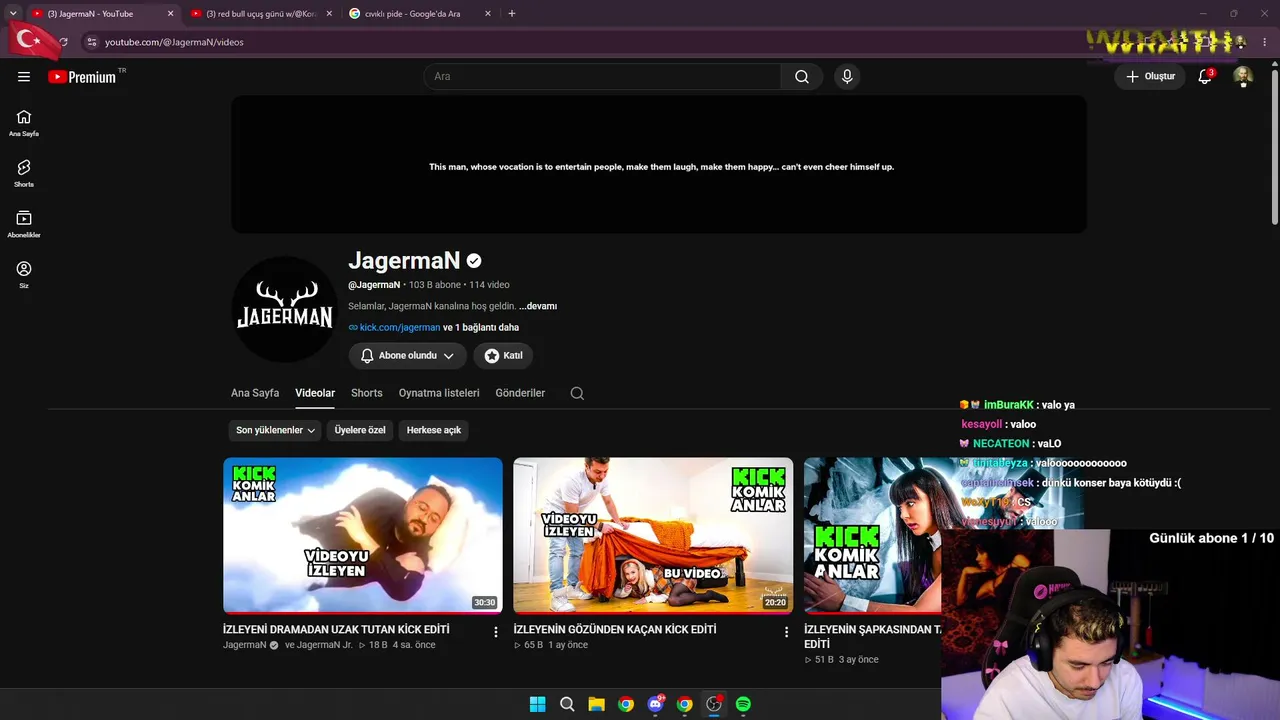View site information icon in address bar
This screenshot has height=720, width=1280.
tap(91, 42)
